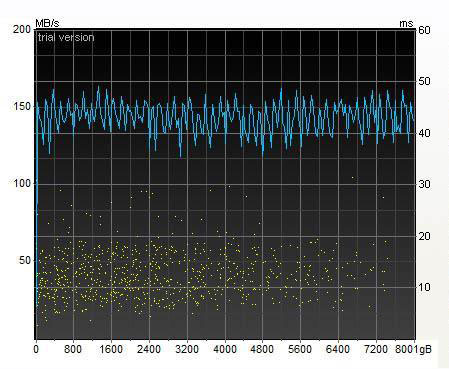Click the 'trial version' watermark text
Screen dimensions: 449x369
coord(66,37)
